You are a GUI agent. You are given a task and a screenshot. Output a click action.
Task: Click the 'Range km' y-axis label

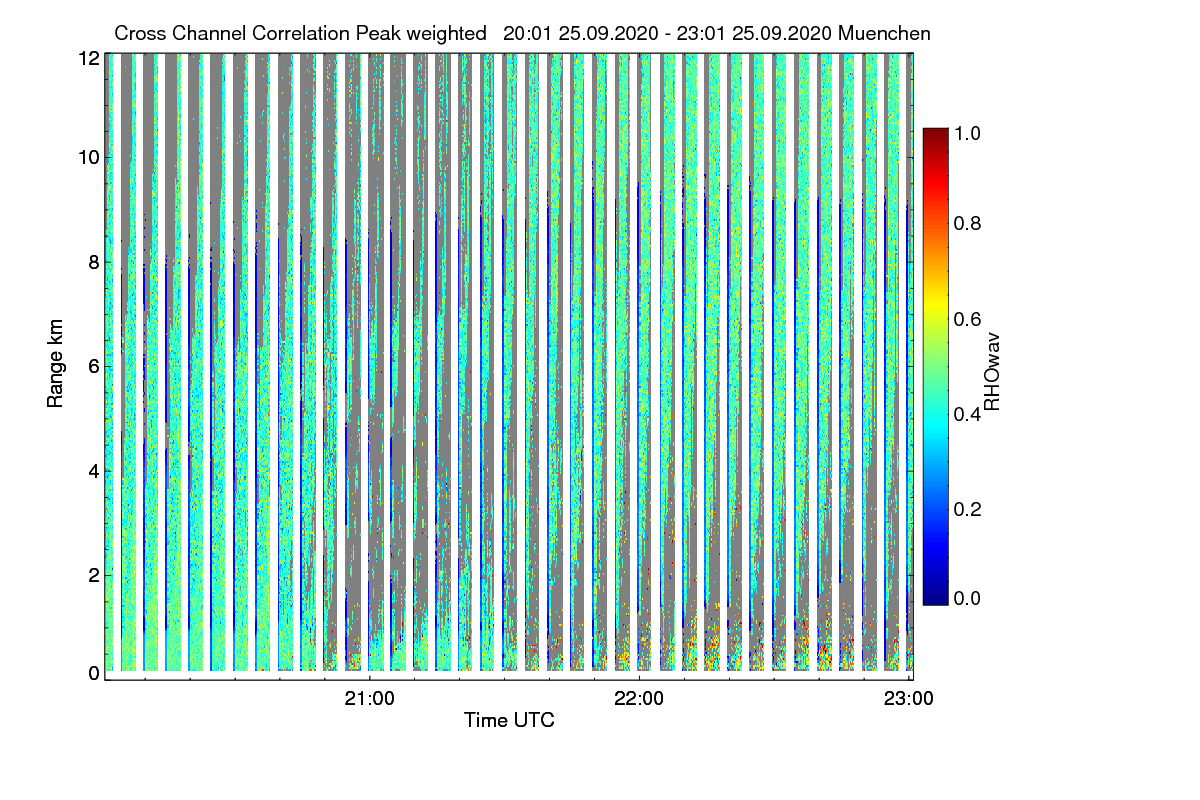pyautogui.click(x=55, y=365)
